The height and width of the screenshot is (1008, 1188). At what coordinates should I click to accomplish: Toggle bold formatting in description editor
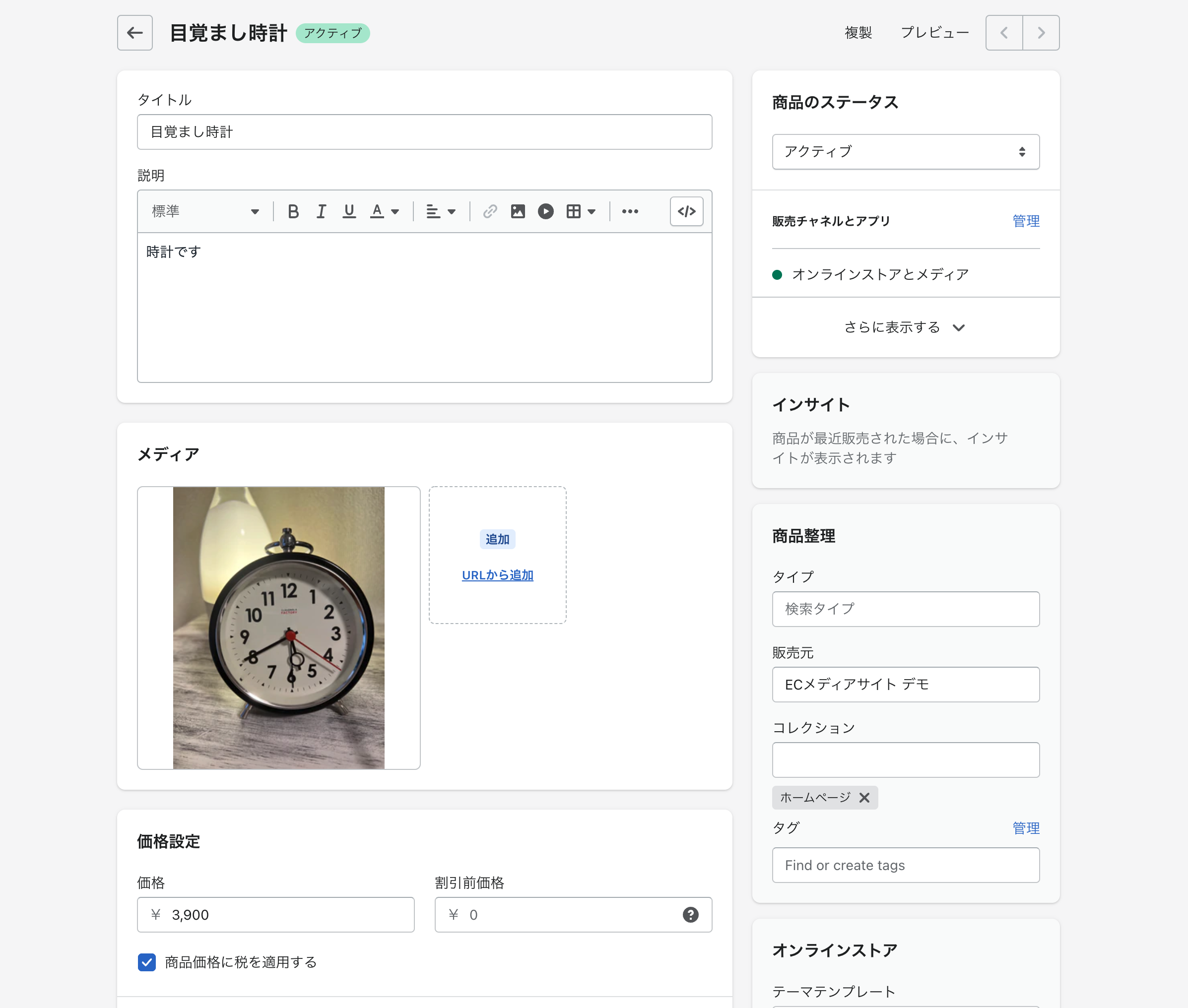293,211
